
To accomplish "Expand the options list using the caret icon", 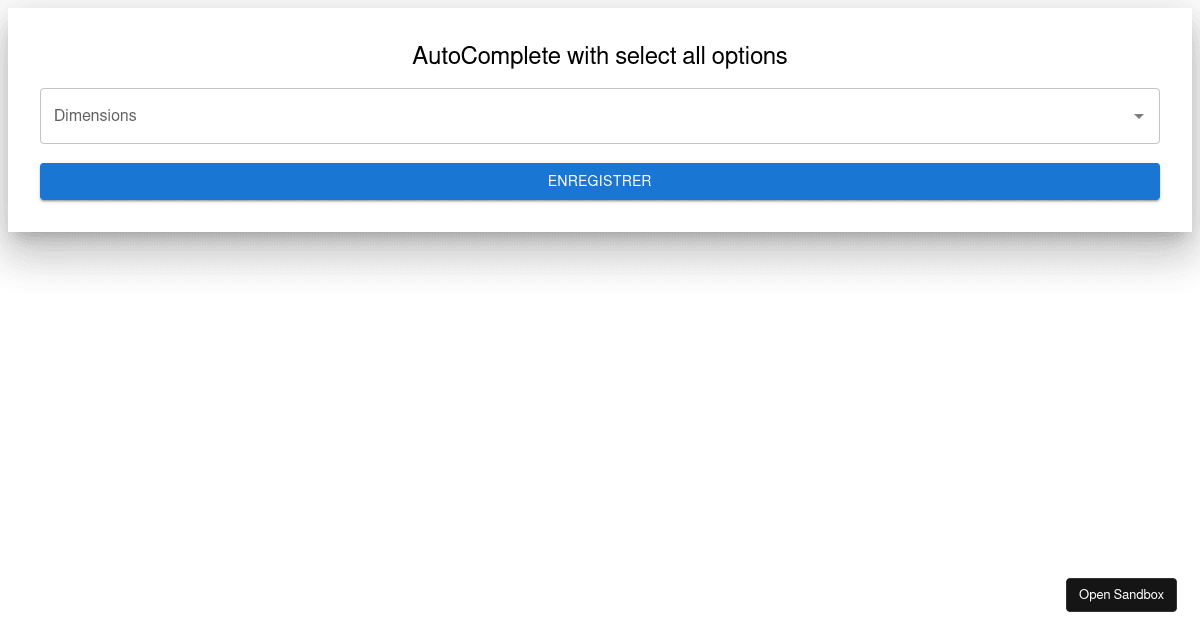I will pos(1138,116).
